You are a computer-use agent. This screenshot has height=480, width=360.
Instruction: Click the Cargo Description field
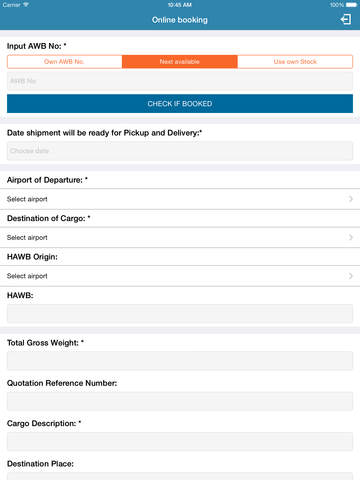coord(180,441)
